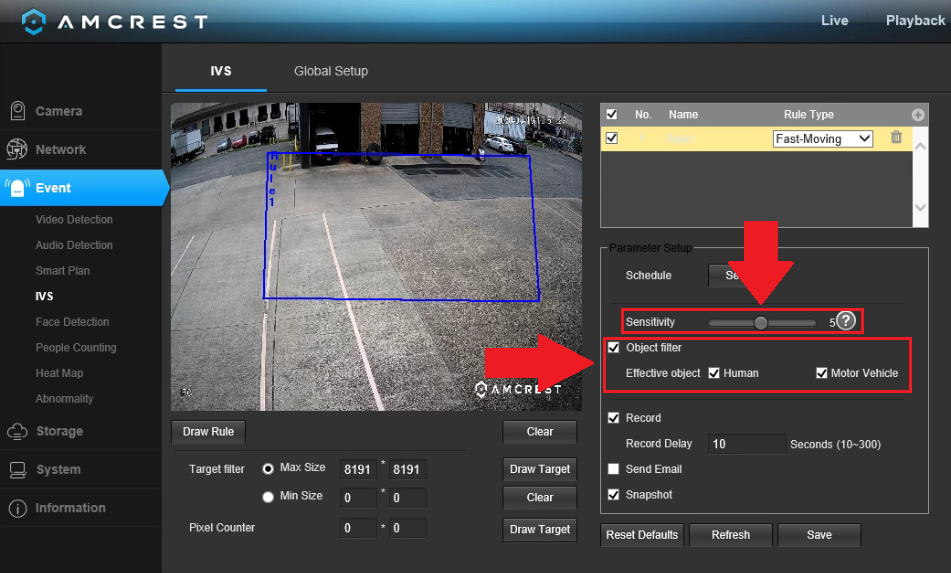The height and width of the screenshot is (573, 951).
Task: Click the Storage cloud icon
Action: (17, 431)
